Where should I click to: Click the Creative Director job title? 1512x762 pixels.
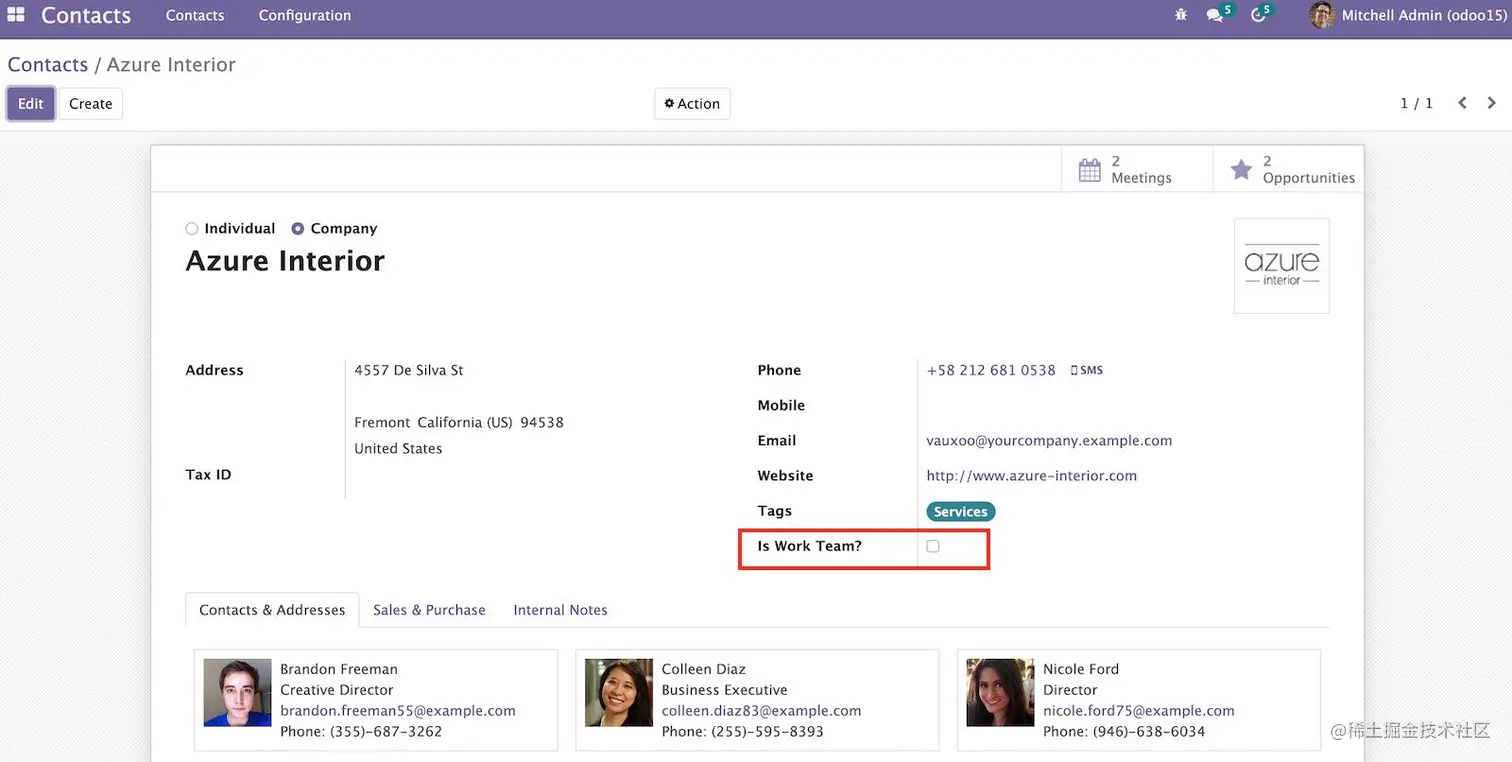[337, 690]
